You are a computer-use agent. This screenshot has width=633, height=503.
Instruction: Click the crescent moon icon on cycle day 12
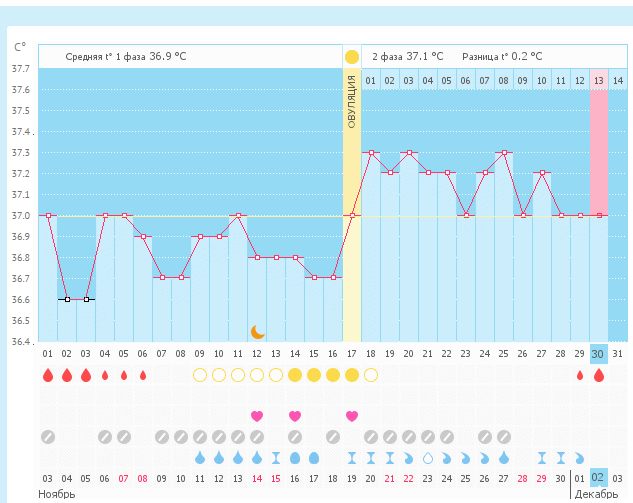(x=257, y=331)
